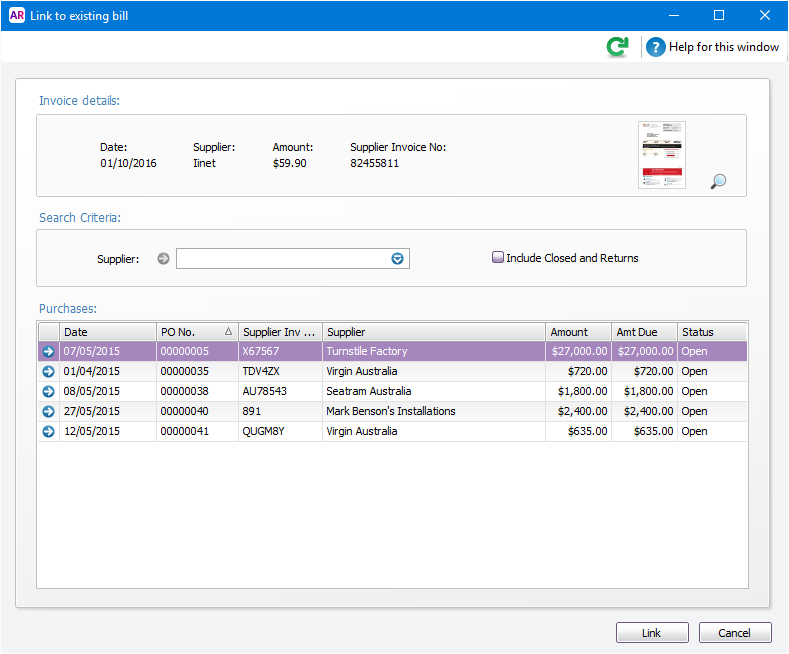Open the invoice document thumbnail
Screen dimensions: 789x654
point(662,155)
